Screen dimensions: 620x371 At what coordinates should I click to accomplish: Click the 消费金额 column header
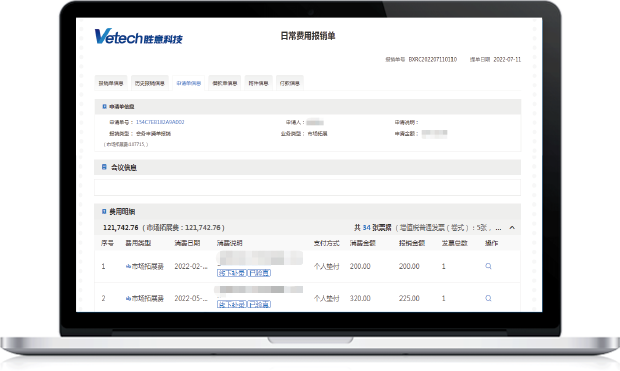(363, 243)
